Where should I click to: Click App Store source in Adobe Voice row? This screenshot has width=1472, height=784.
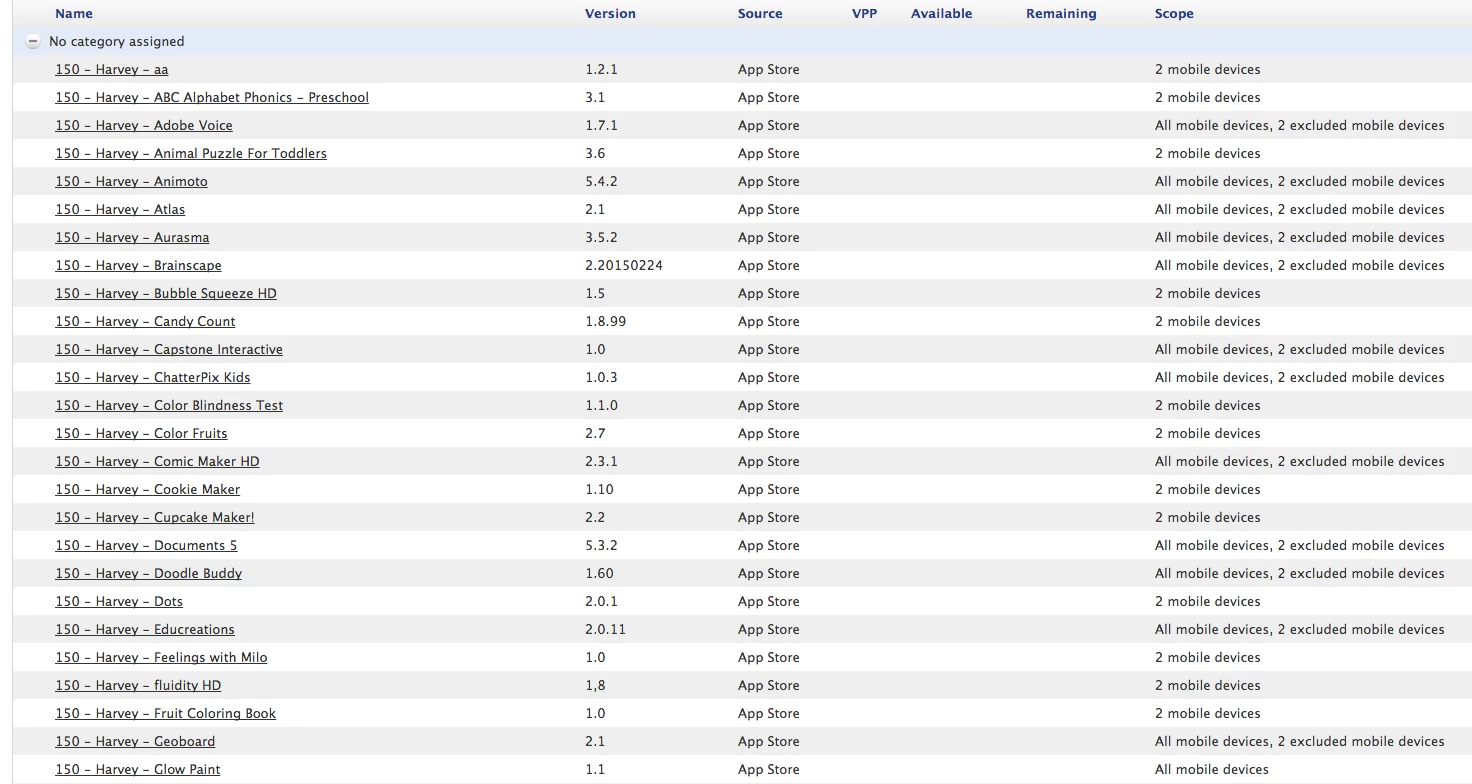pos(769,126)
